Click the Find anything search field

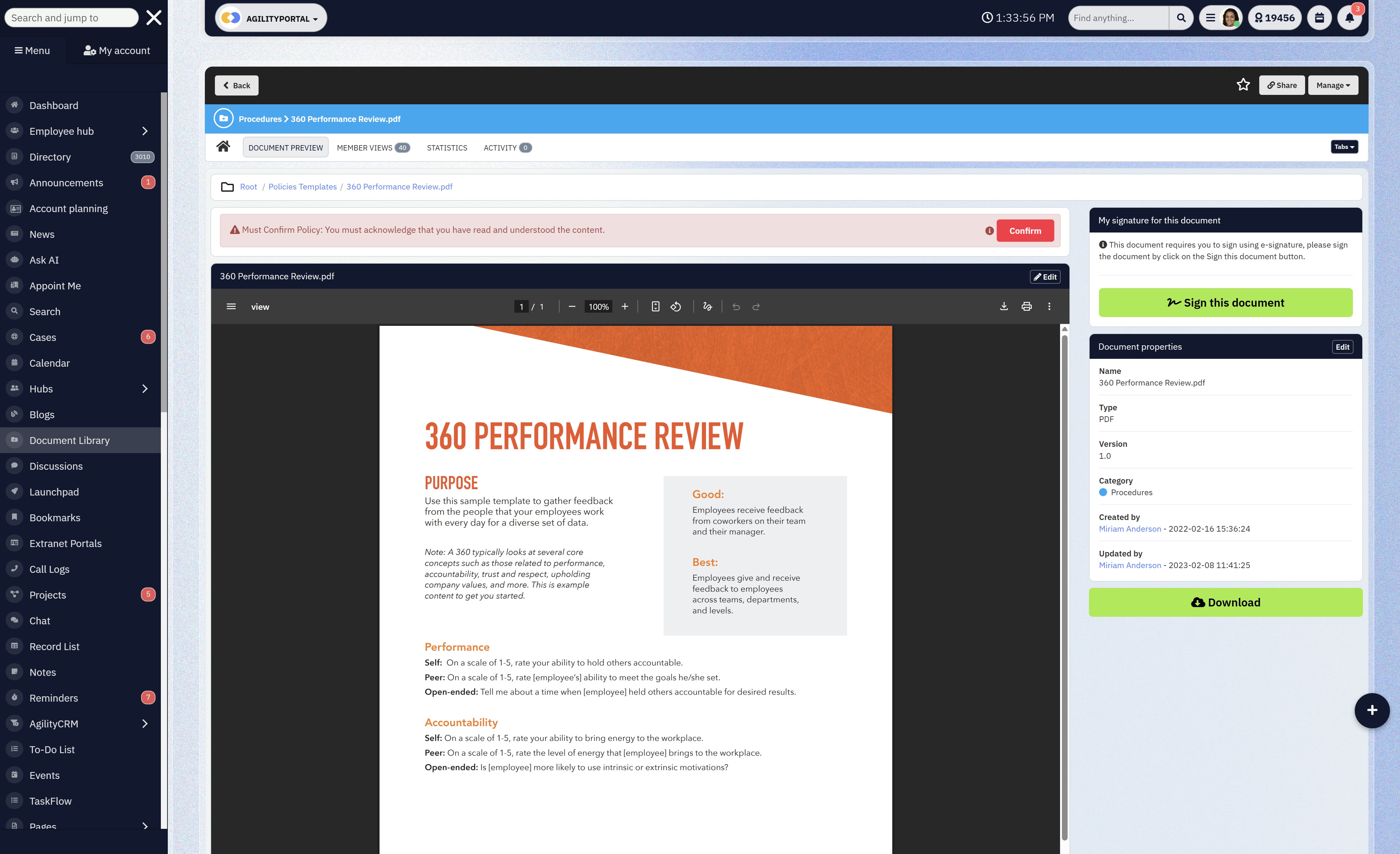[1117, 18]
